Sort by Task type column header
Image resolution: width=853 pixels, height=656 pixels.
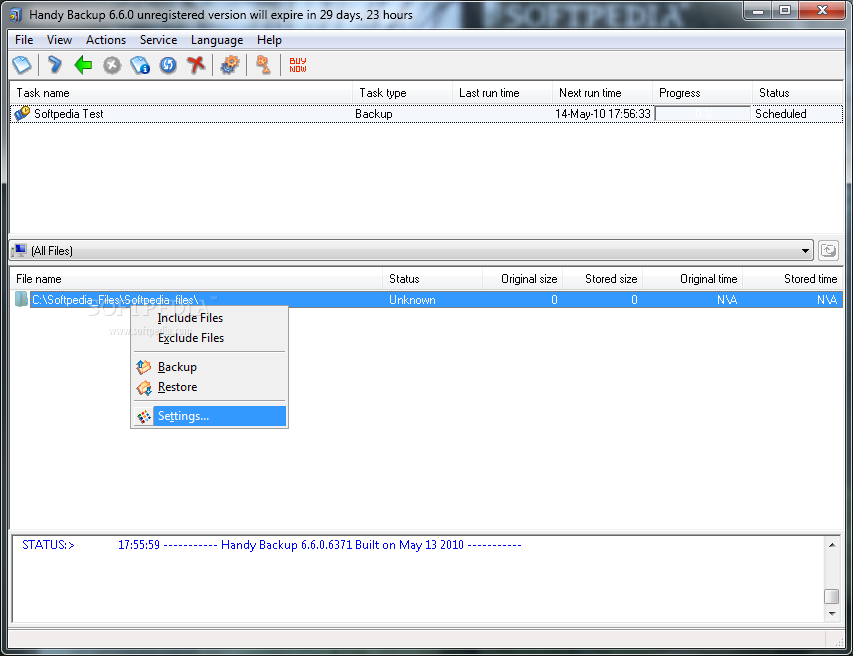click(403, 93)
